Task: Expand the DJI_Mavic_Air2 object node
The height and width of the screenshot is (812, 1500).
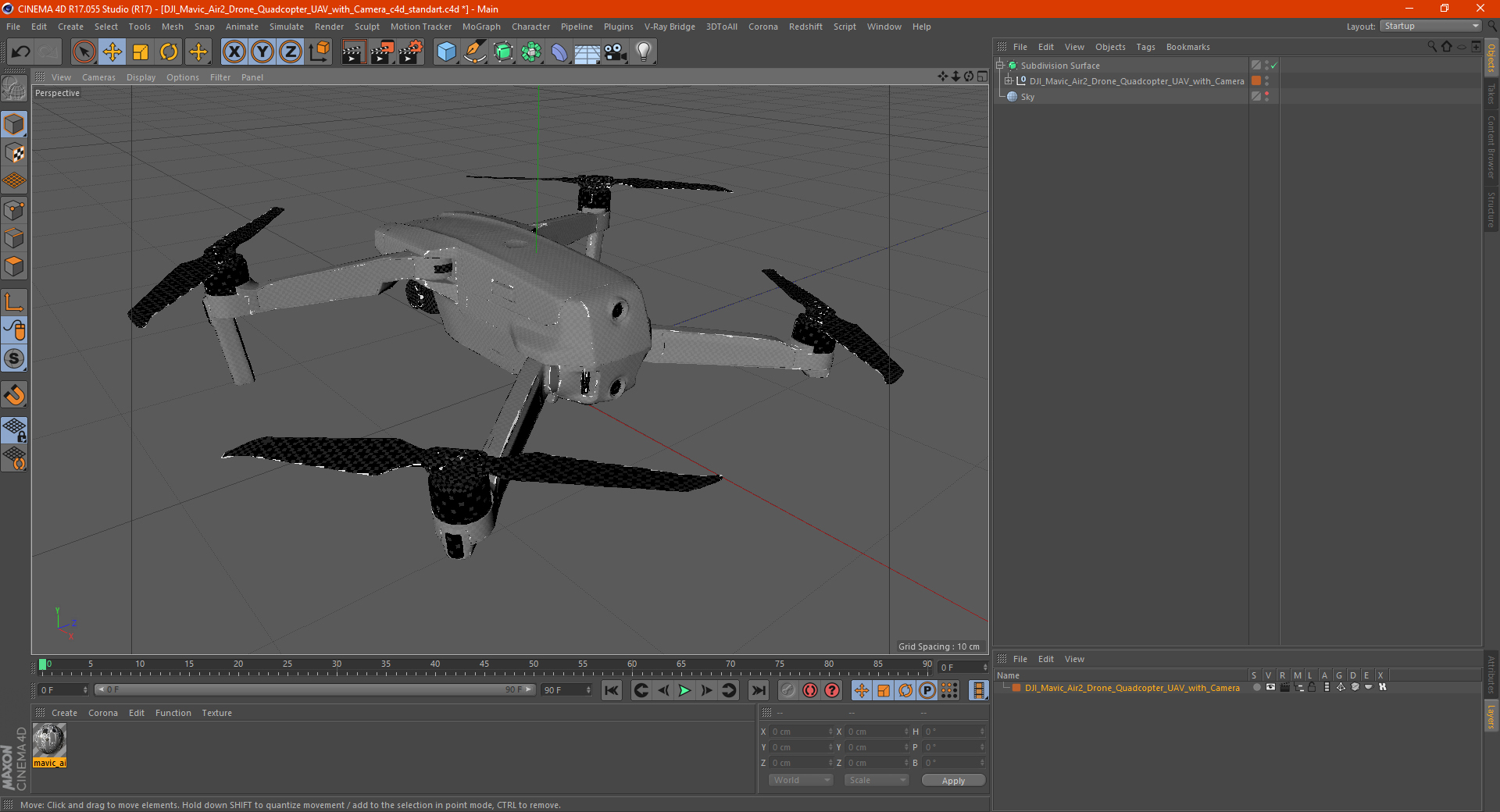Action: pos(1009,81)
